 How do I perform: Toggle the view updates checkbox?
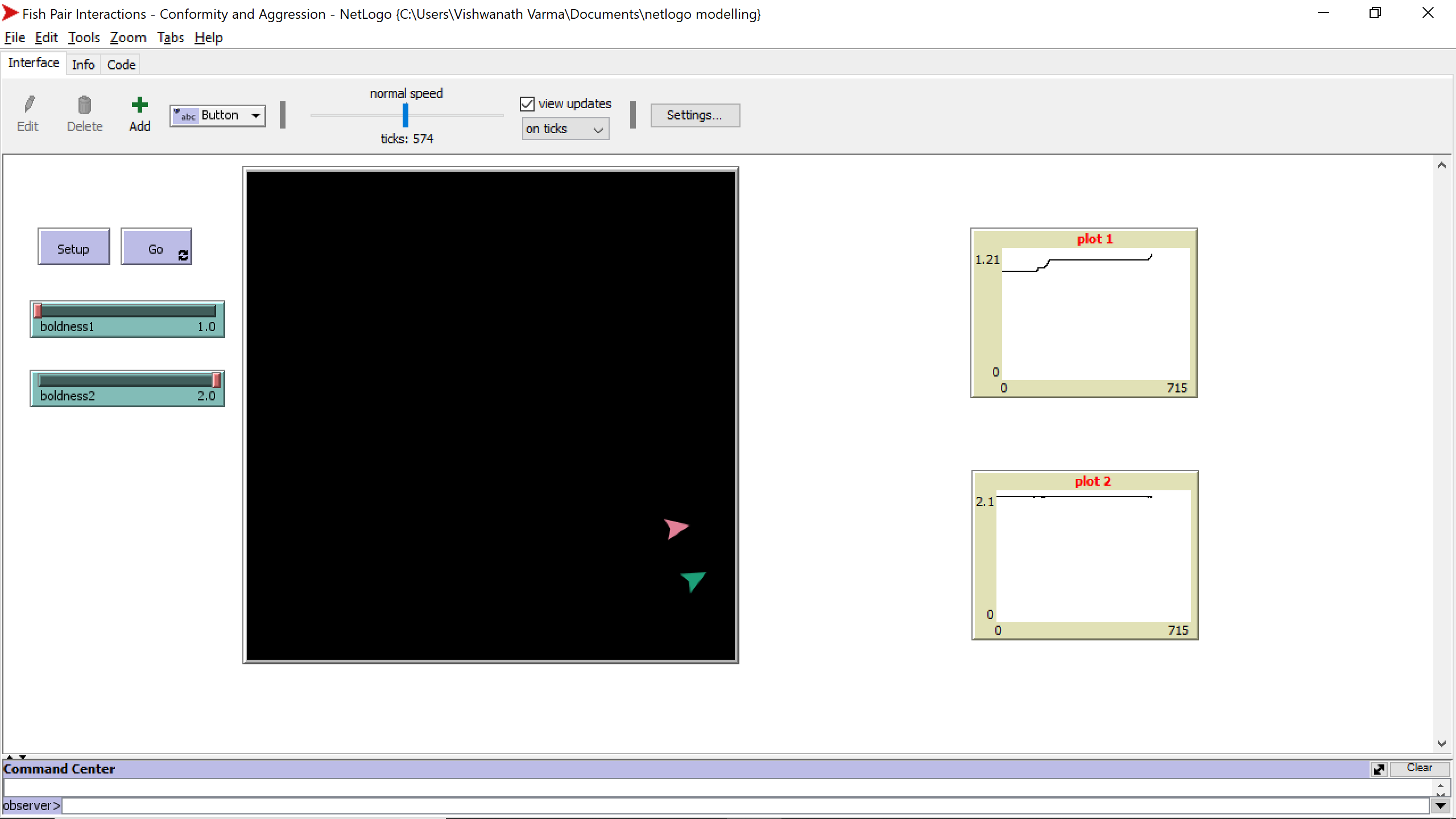(527, 104)
